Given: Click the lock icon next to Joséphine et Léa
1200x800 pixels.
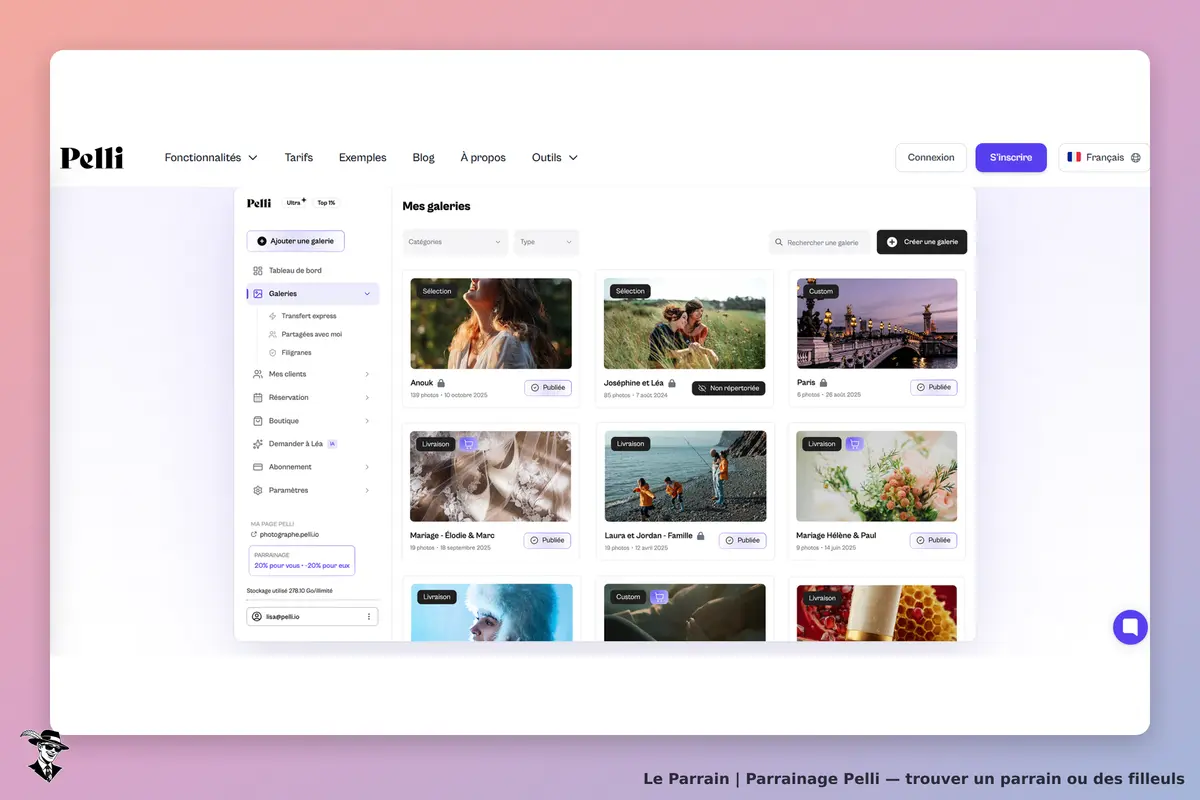Looking at the screenshot, I should click(x=672, y=383).
